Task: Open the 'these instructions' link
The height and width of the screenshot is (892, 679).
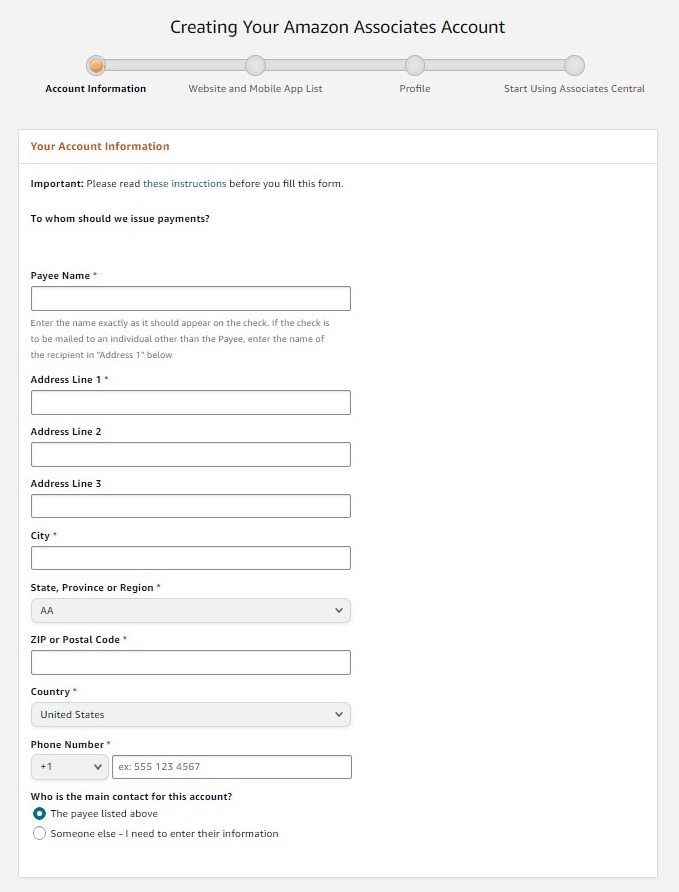Action: tap(184, 184)
